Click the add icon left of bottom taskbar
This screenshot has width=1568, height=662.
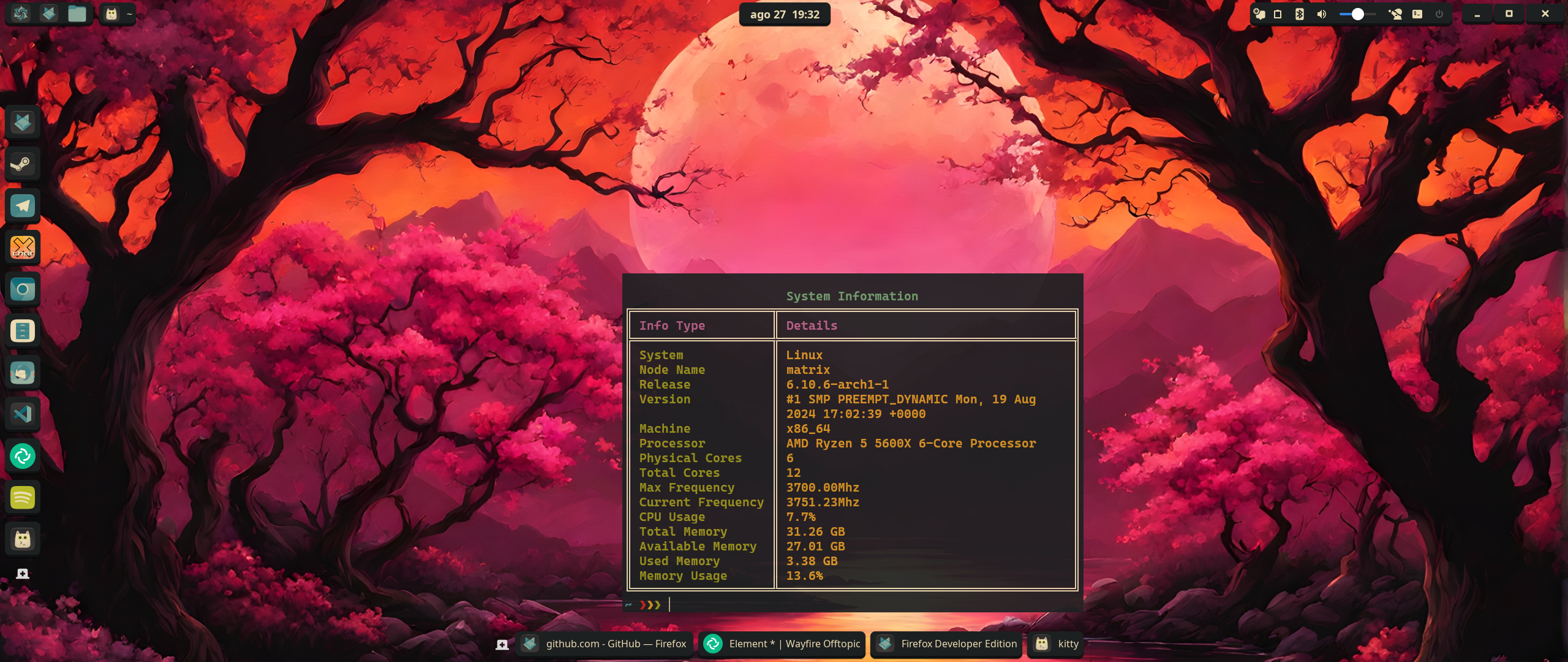502,644
